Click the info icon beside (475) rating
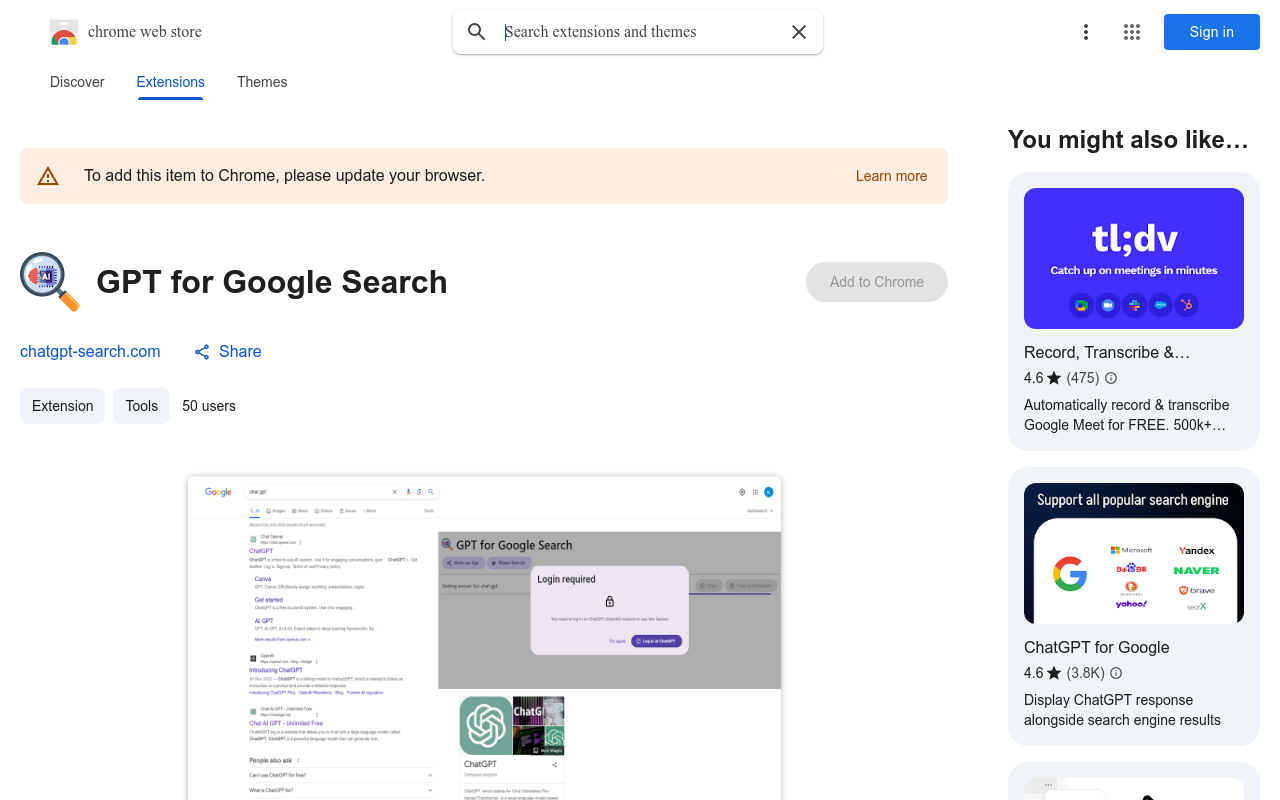Image resolution: width=1280 pixels, height=800 pixels. coord(1111,378)
